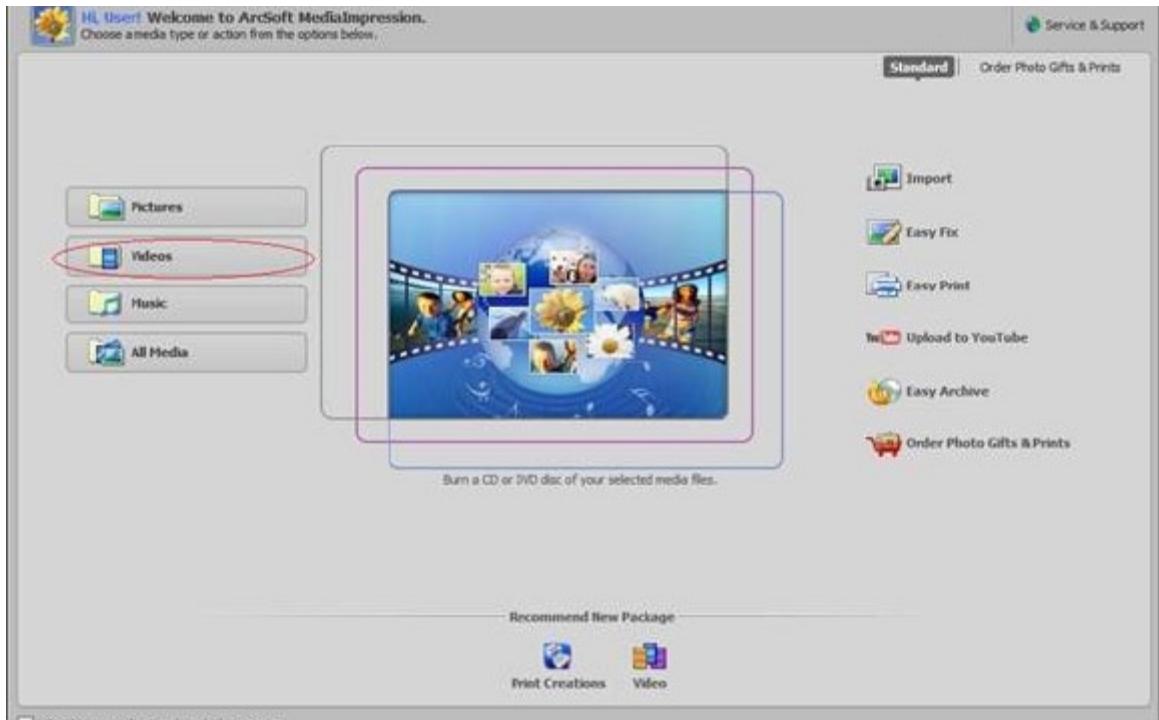Click the Easy Print text label

click(938, 285)
